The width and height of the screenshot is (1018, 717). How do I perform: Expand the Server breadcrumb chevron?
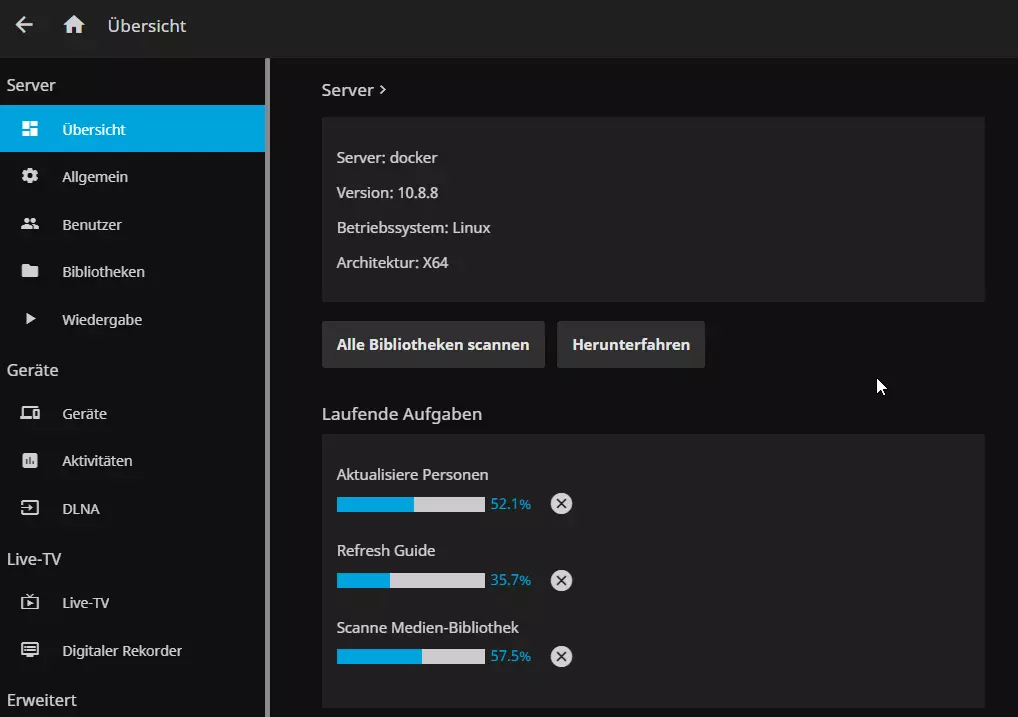(383, 90)
